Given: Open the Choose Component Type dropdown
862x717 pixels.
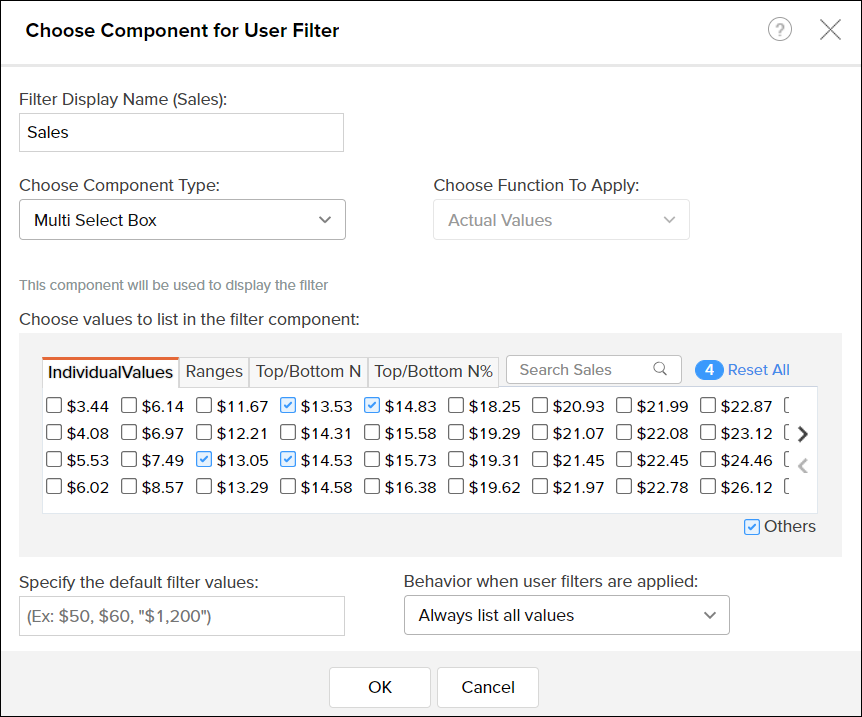Looking at the screenshot, I should pos(182,219).
